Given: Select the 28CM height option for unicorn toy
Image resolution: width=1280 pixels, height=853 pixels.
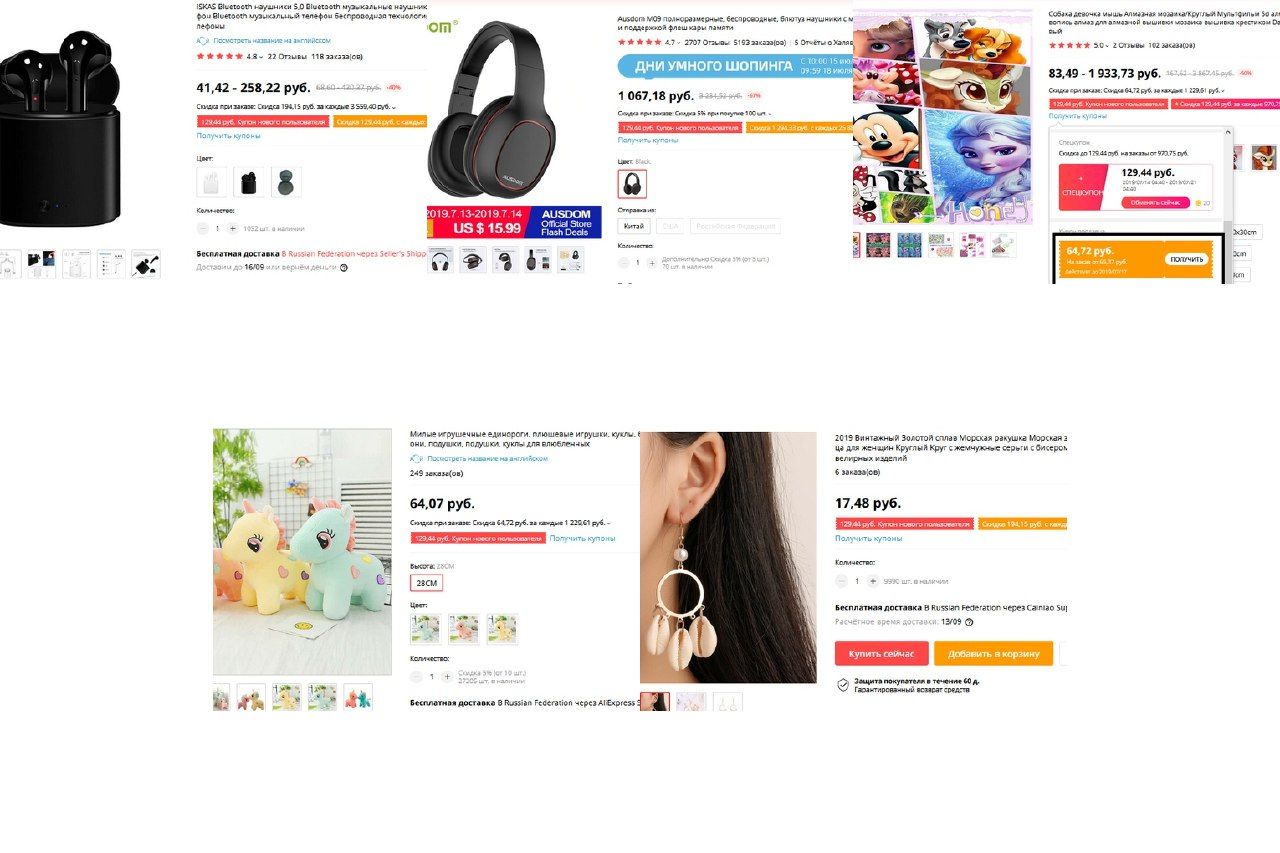Looking at the screenshot, I should pyautogui.click(x=426, y=583).
